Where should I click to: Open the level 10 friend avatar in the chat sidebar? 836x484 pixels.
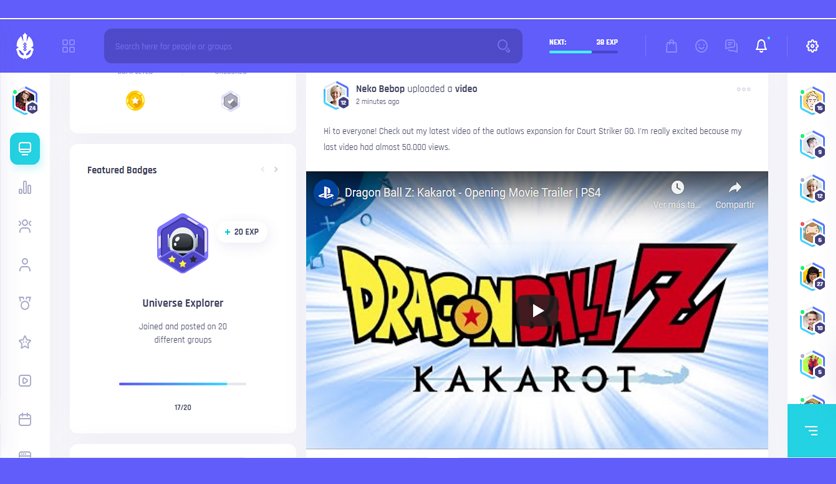(812, 321)
